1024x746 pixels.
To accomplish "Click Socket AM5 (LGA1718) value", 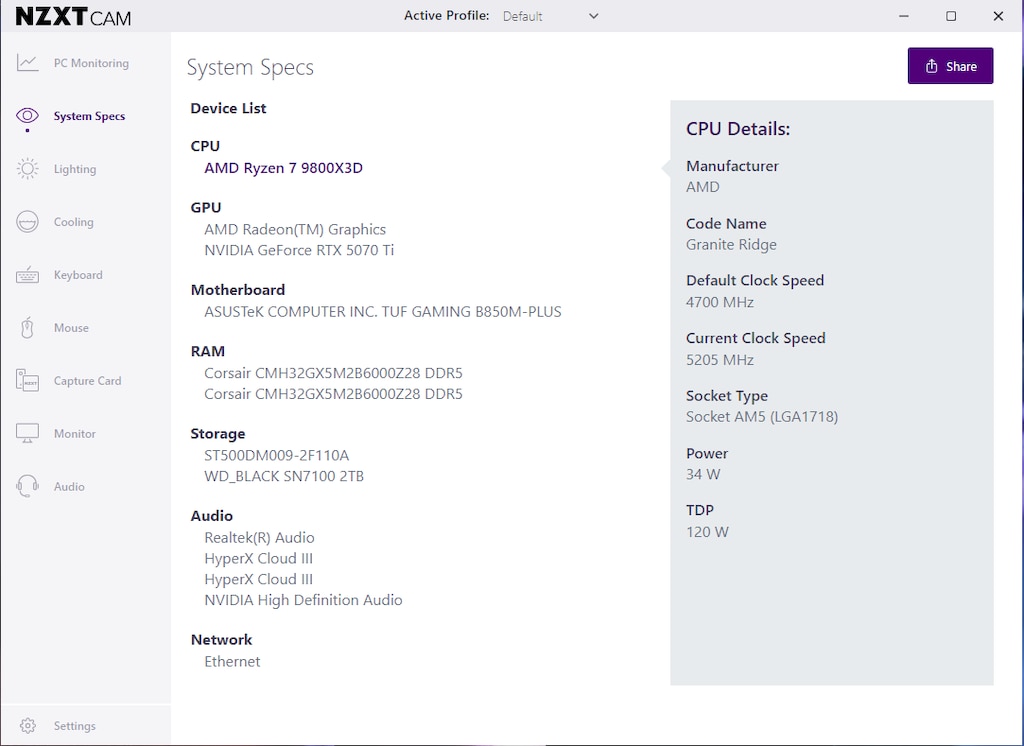I will 761,417.
